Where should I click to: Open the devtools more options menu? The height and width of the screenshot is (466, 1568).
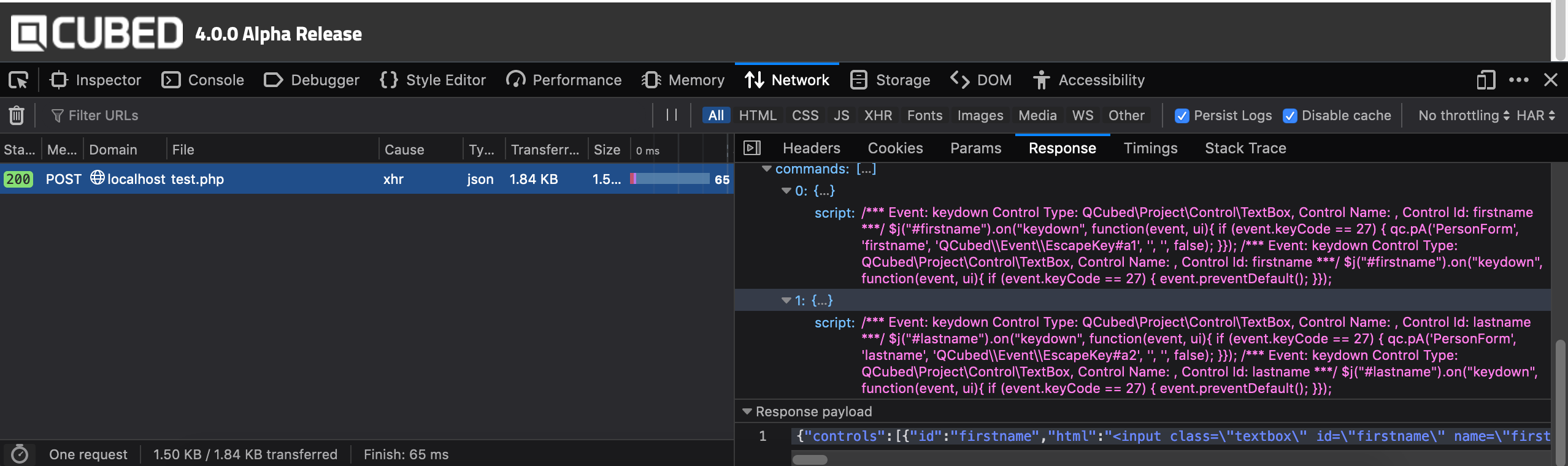point(1519,80)
